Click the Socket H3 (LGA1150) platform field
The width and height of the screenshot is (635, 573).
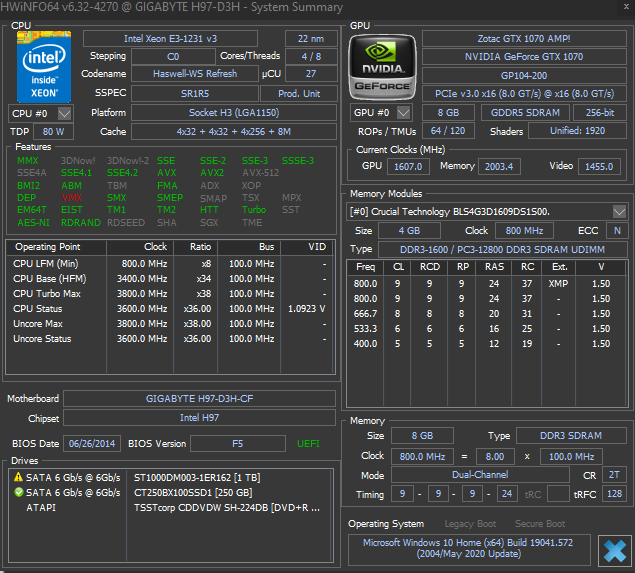(x=234, y=113)
